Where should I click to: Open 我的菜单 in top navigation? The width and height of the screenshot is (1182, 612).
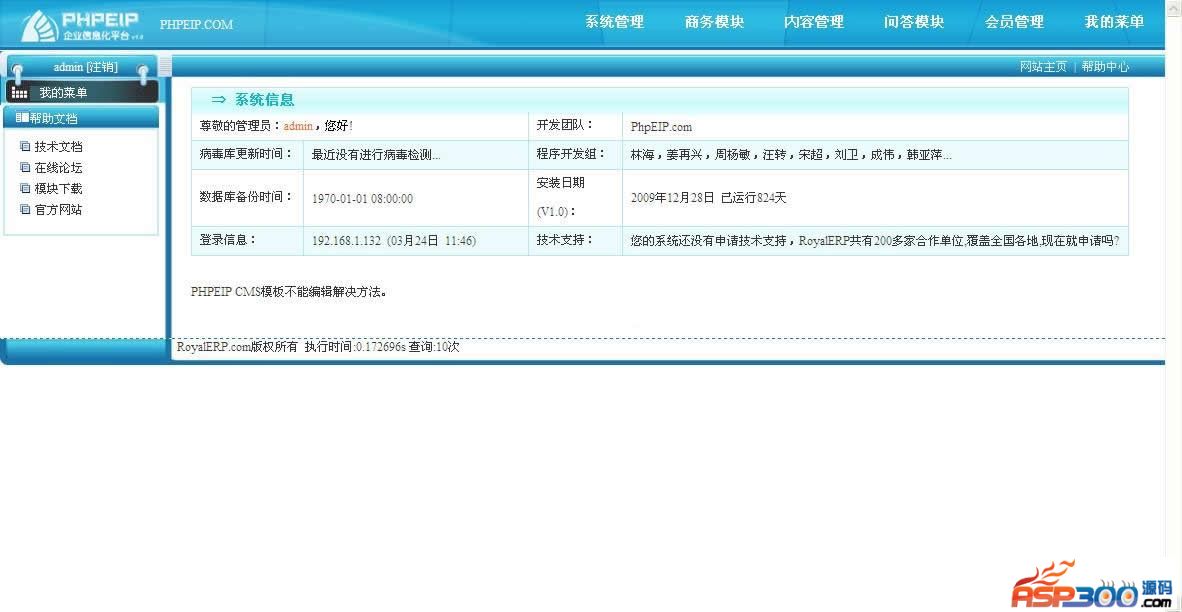tap(1114, 22)
